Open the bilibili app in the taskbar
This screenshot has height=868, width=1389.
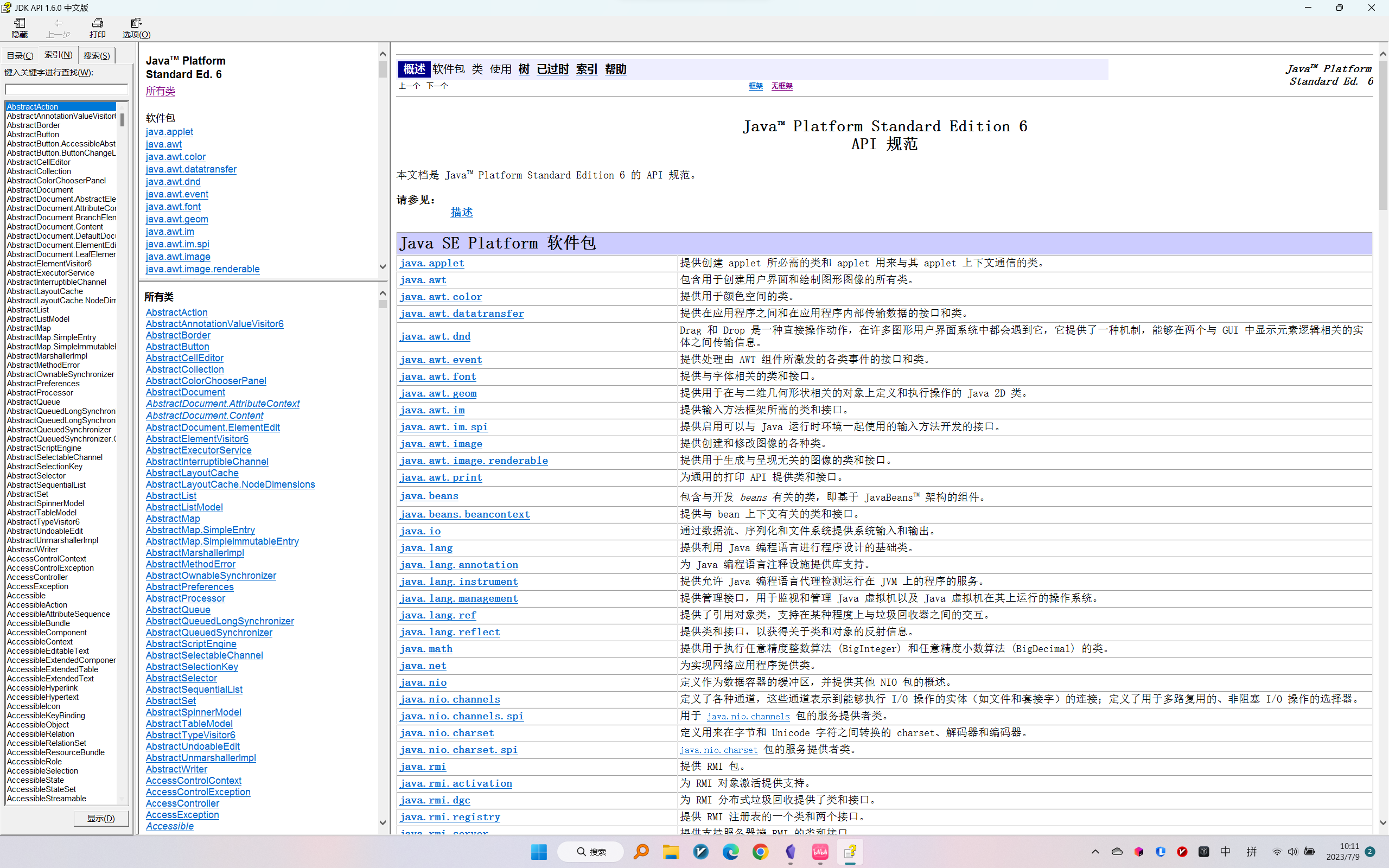(820, 852)
